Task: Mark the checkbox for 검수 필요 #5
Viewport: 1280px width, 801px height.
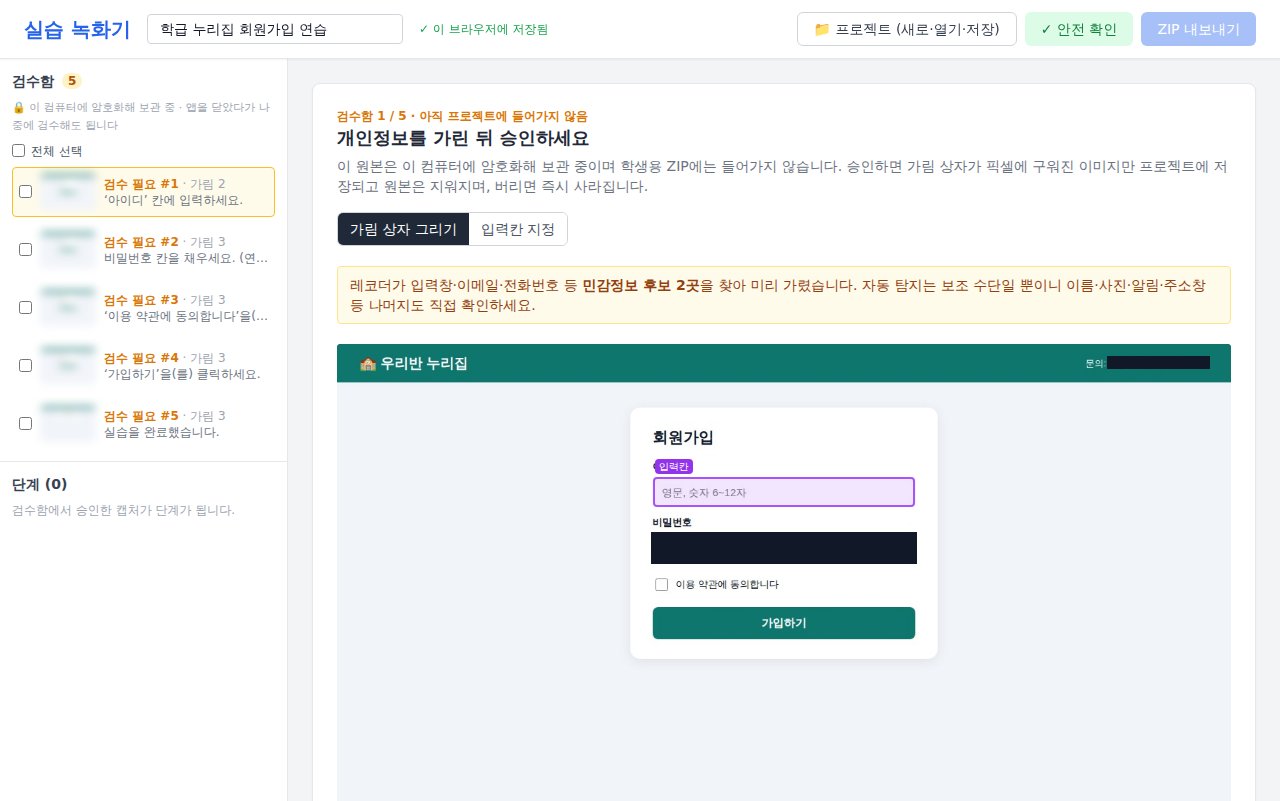Action: [26, 423]
